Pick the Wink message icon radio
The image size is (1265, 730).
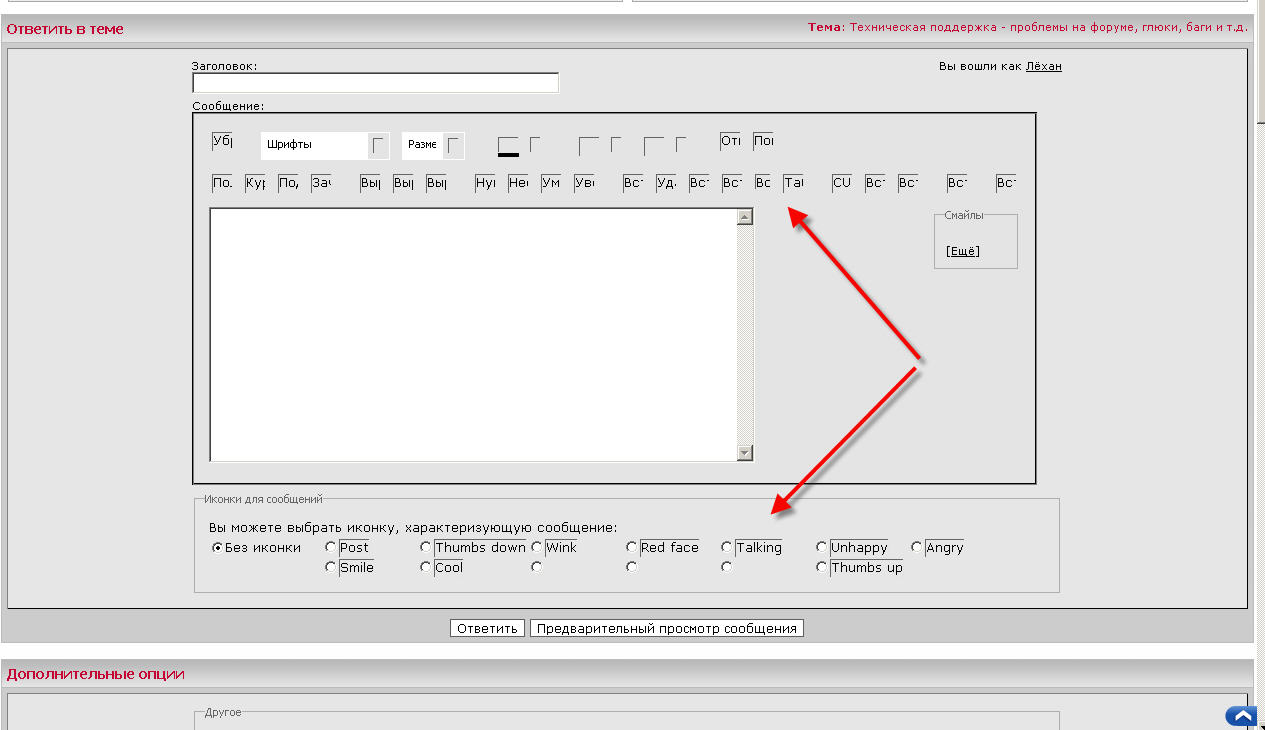tap(537, 547)
